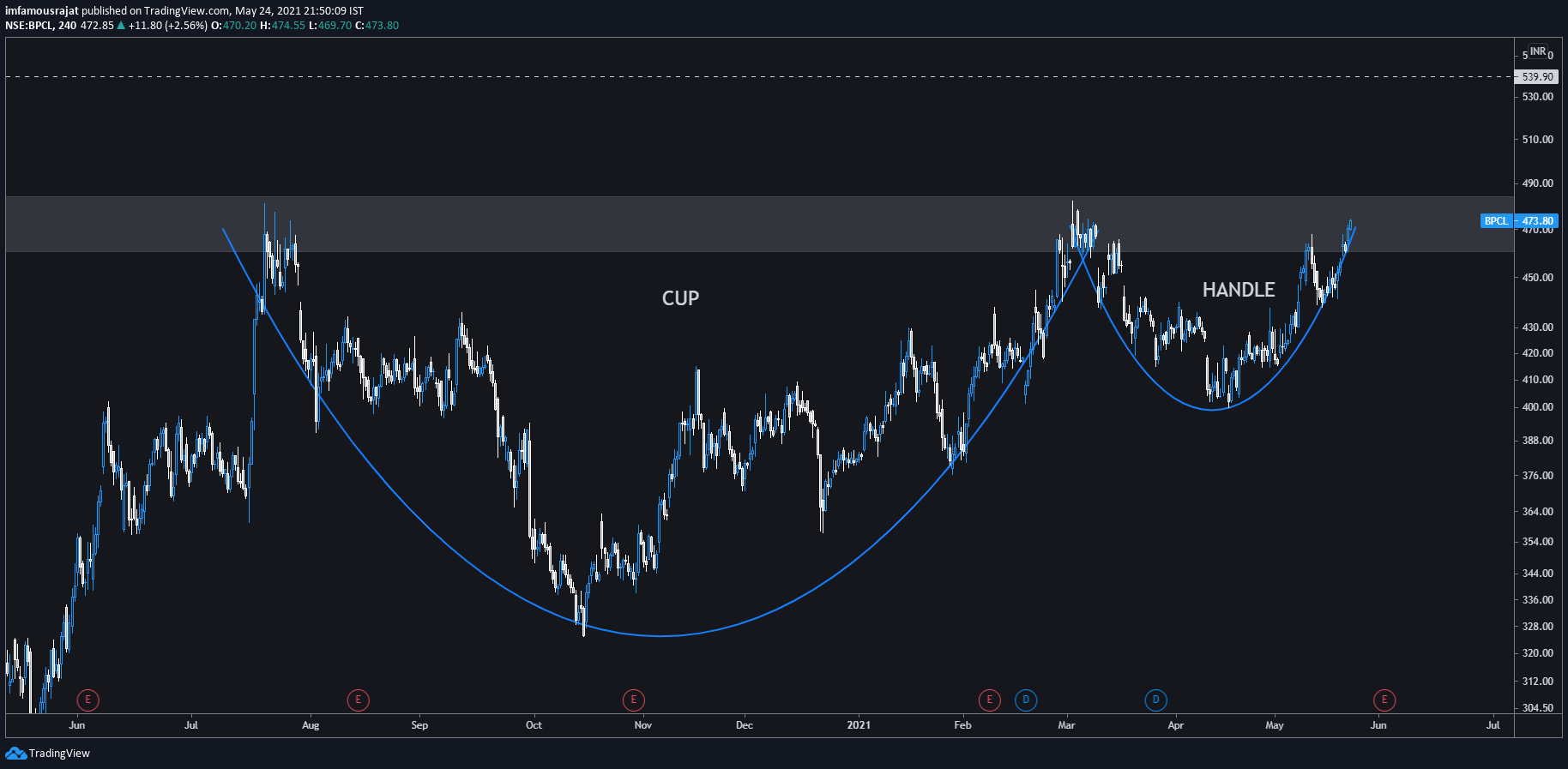Image resolution: width=1568 pixels, height=769 pixels.
Task: Click the 490.00 price axis label
Action: pyautogui.click(x=1537, y=183)
